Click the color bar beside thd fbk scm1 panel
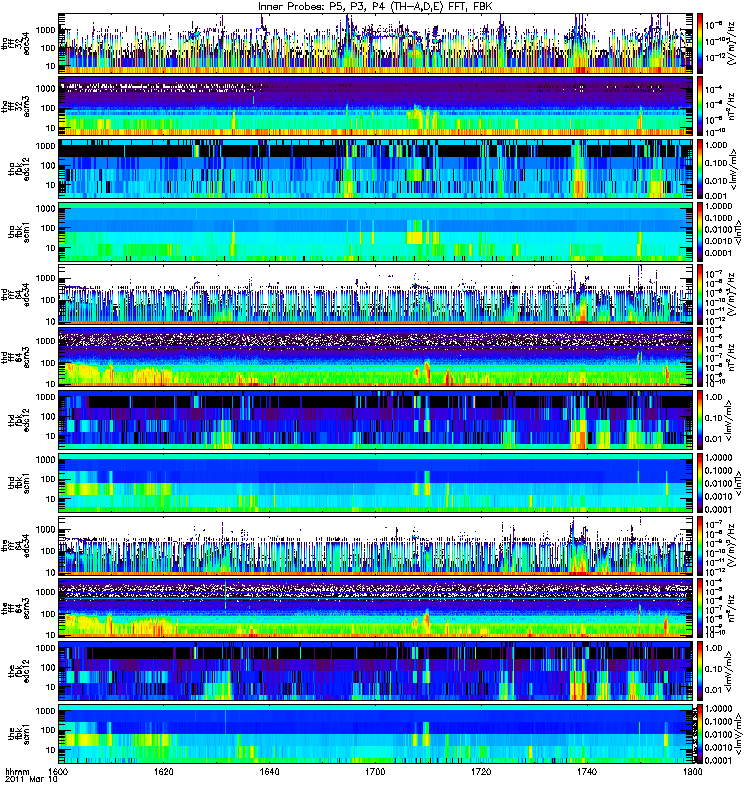The width and height of the screenshot is (750, 800). [x=700, y=483]
